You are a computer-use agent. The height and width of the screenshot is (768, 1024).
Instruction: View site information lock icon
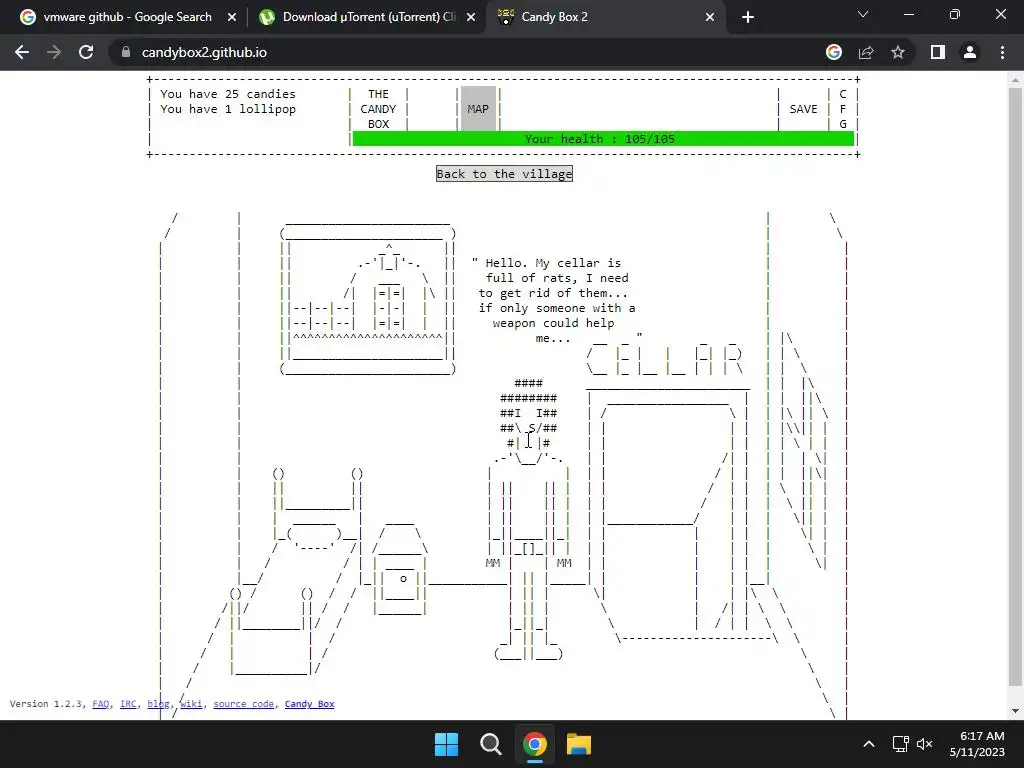pos(126,52)
